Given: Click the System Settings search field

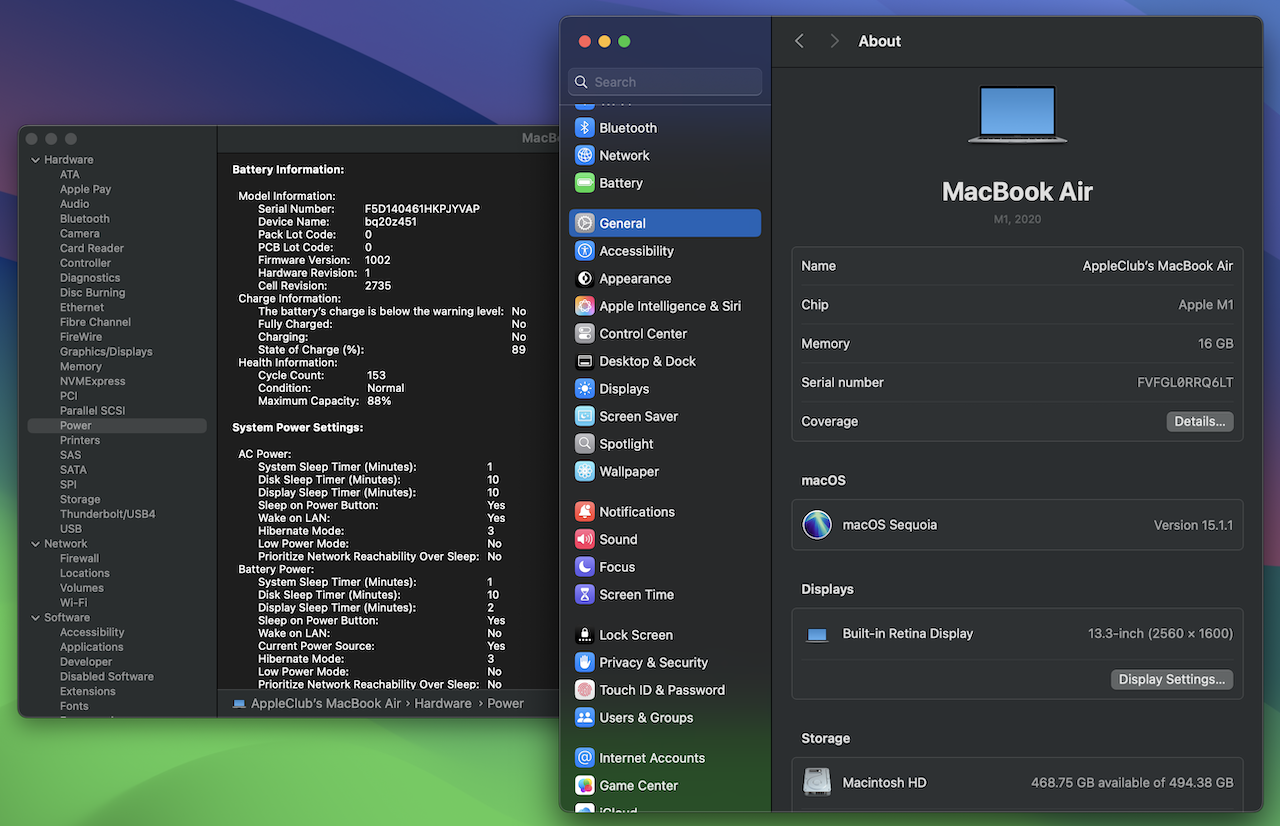Looking at the screenshot, I should (665, 82).
